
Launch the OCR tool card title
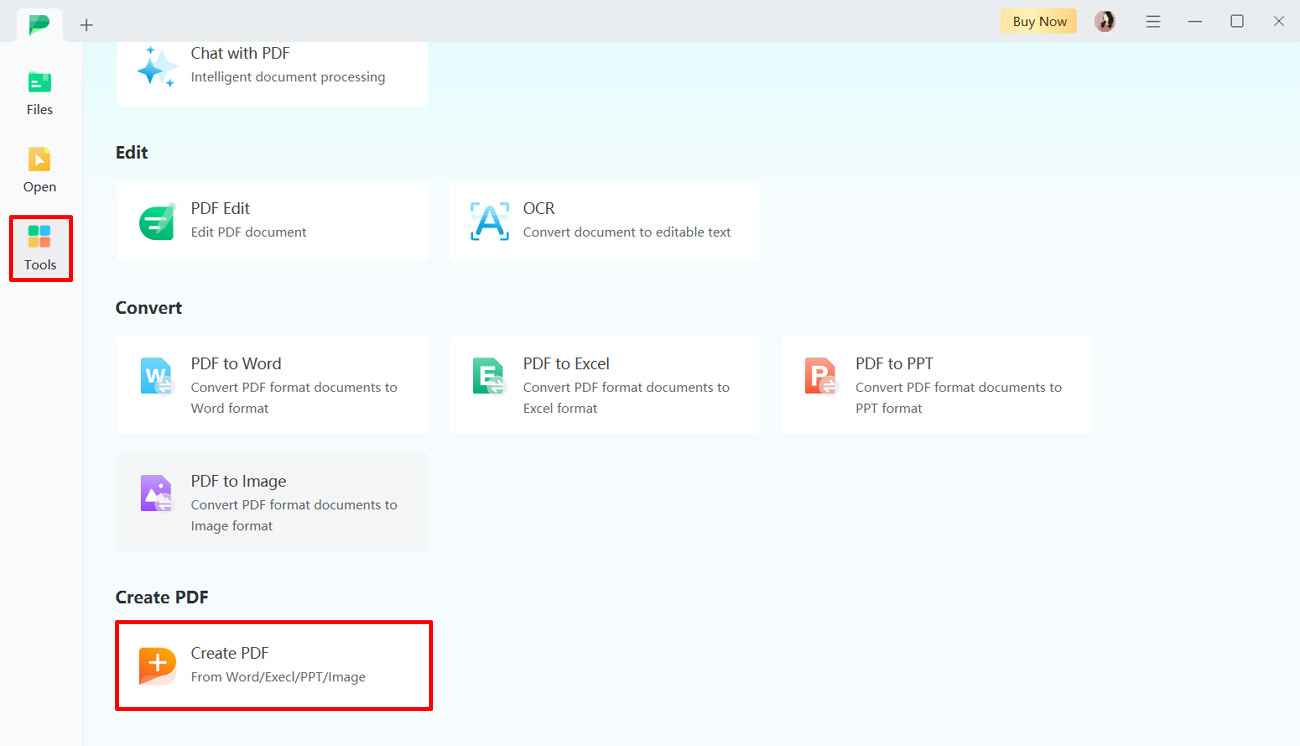539,208
